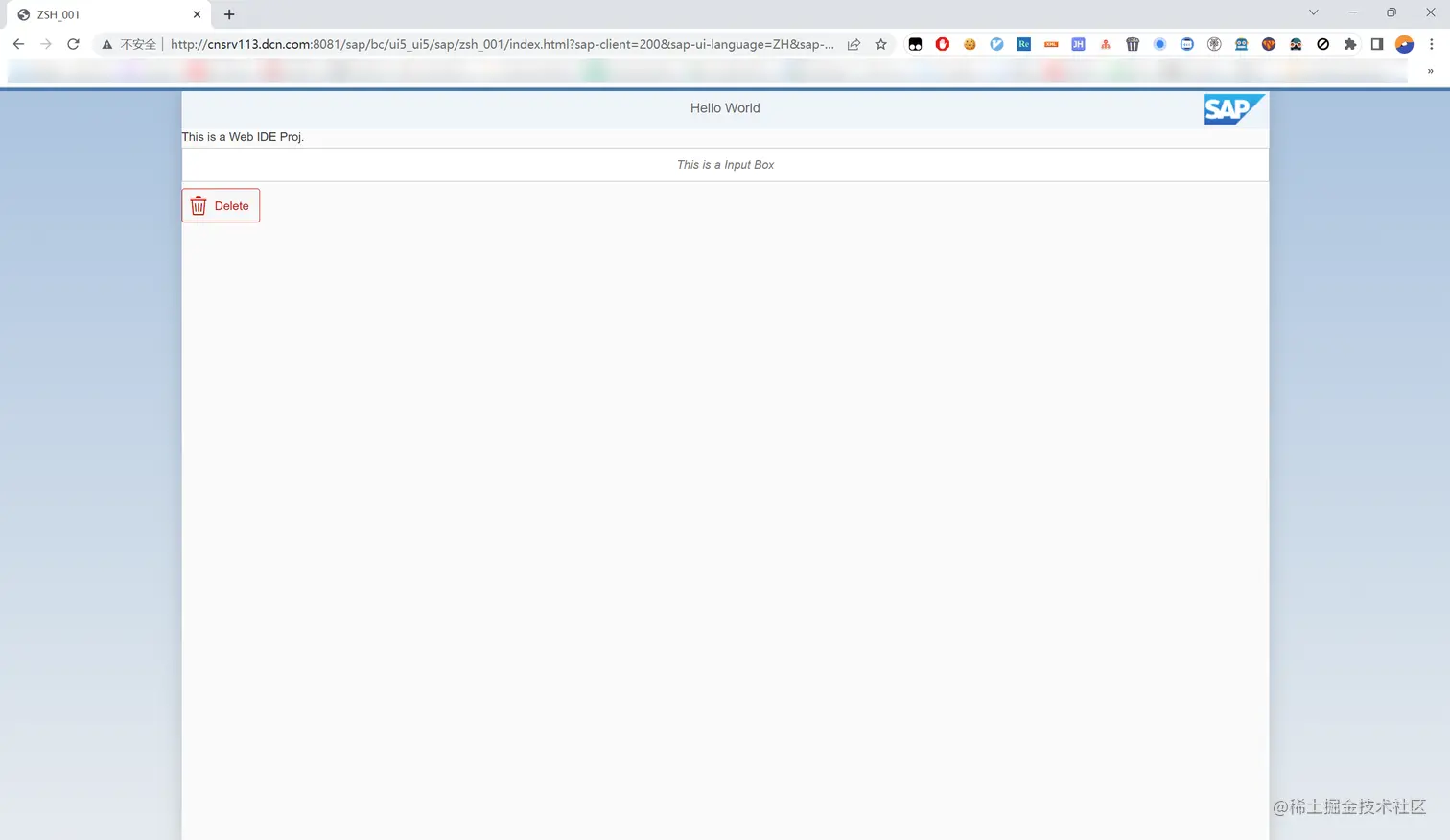Click the robot extension icon
Screen dimensions: 1450x840
click(1242, 44)
